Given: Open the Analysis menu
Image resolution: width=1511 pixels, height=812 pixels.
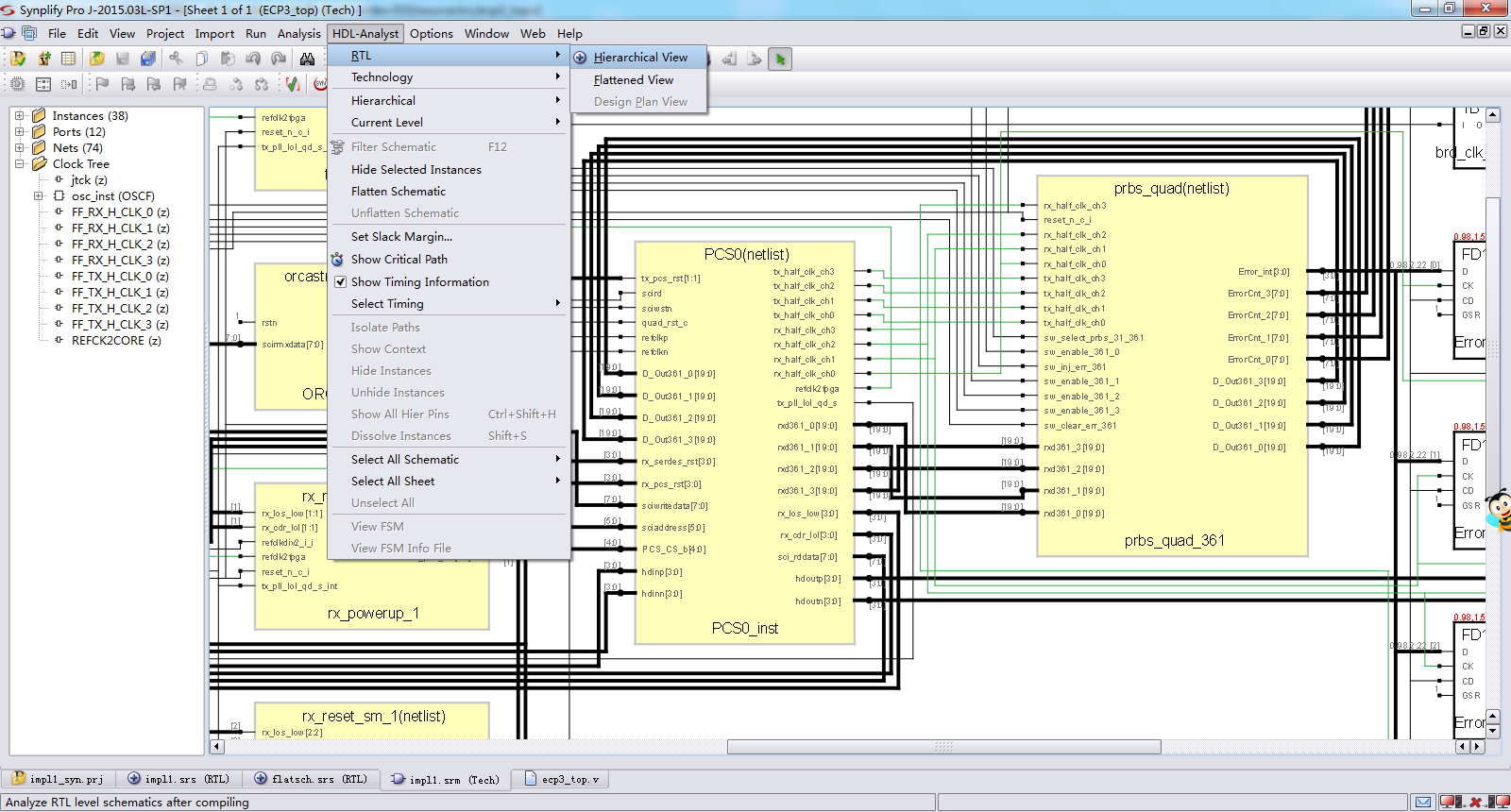Looking at the screenshot, I should point(298,34).
